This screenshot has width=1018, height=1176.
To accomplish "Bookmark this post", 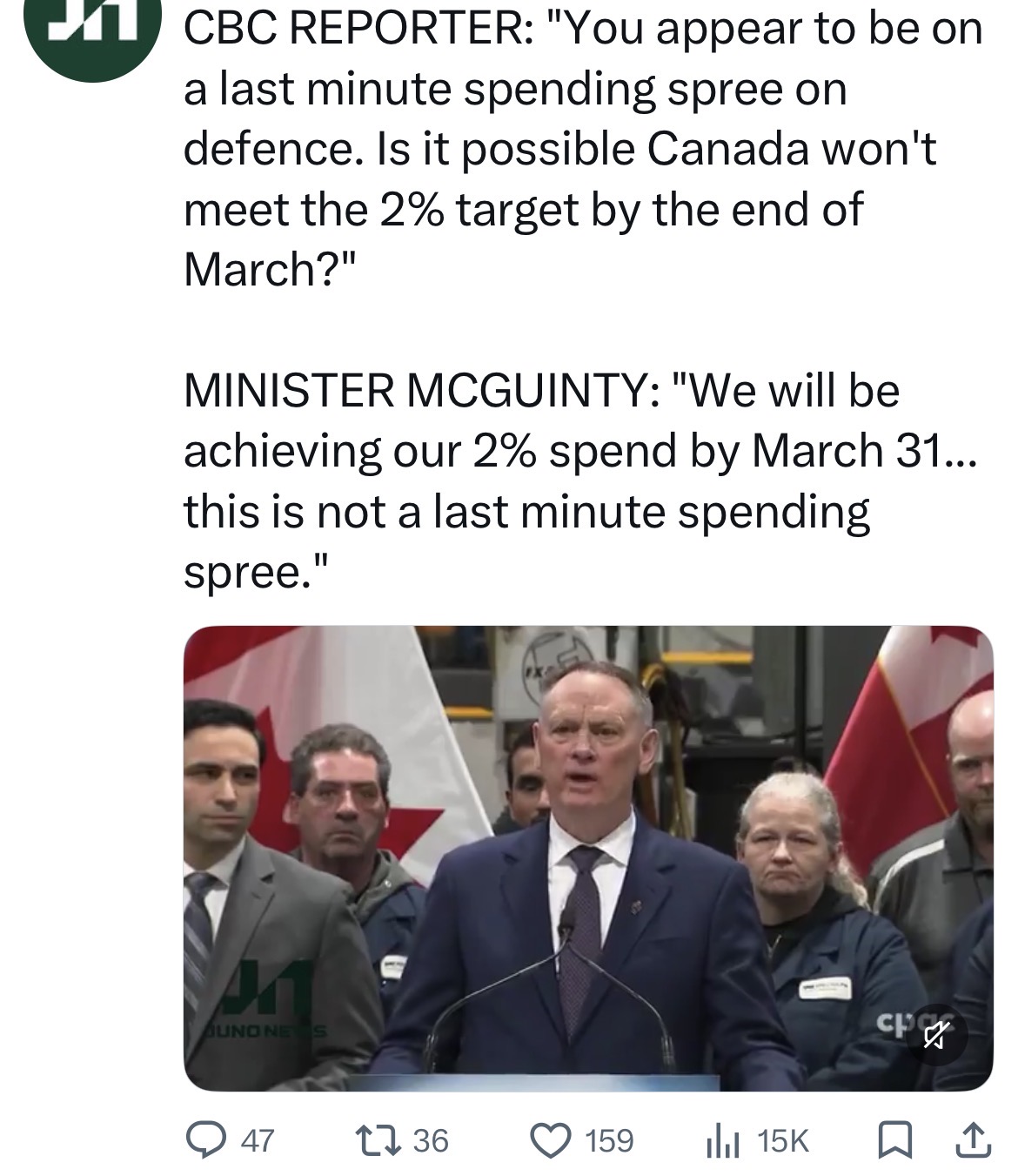I will click(x=893, y=1139).
